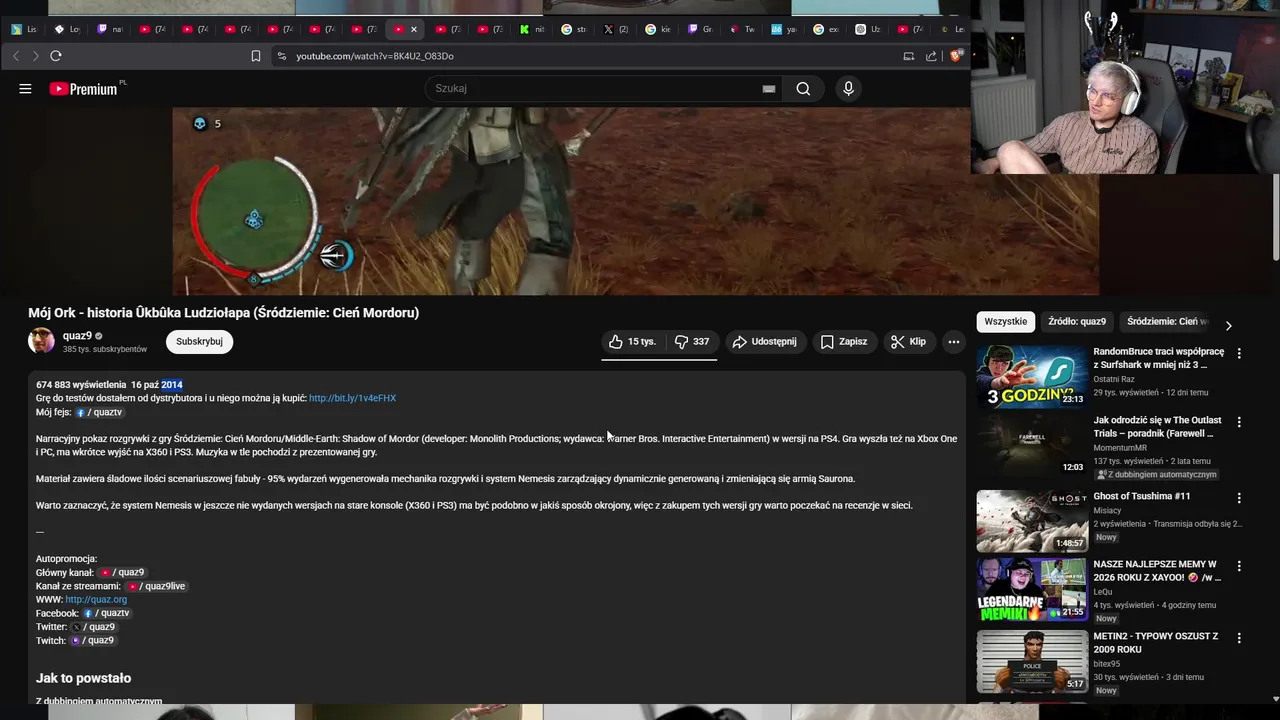Go forward with the browser forward arrow
Image resolution: width=1280 pixels, height=720 pixels.
click(x=35, y=56)
